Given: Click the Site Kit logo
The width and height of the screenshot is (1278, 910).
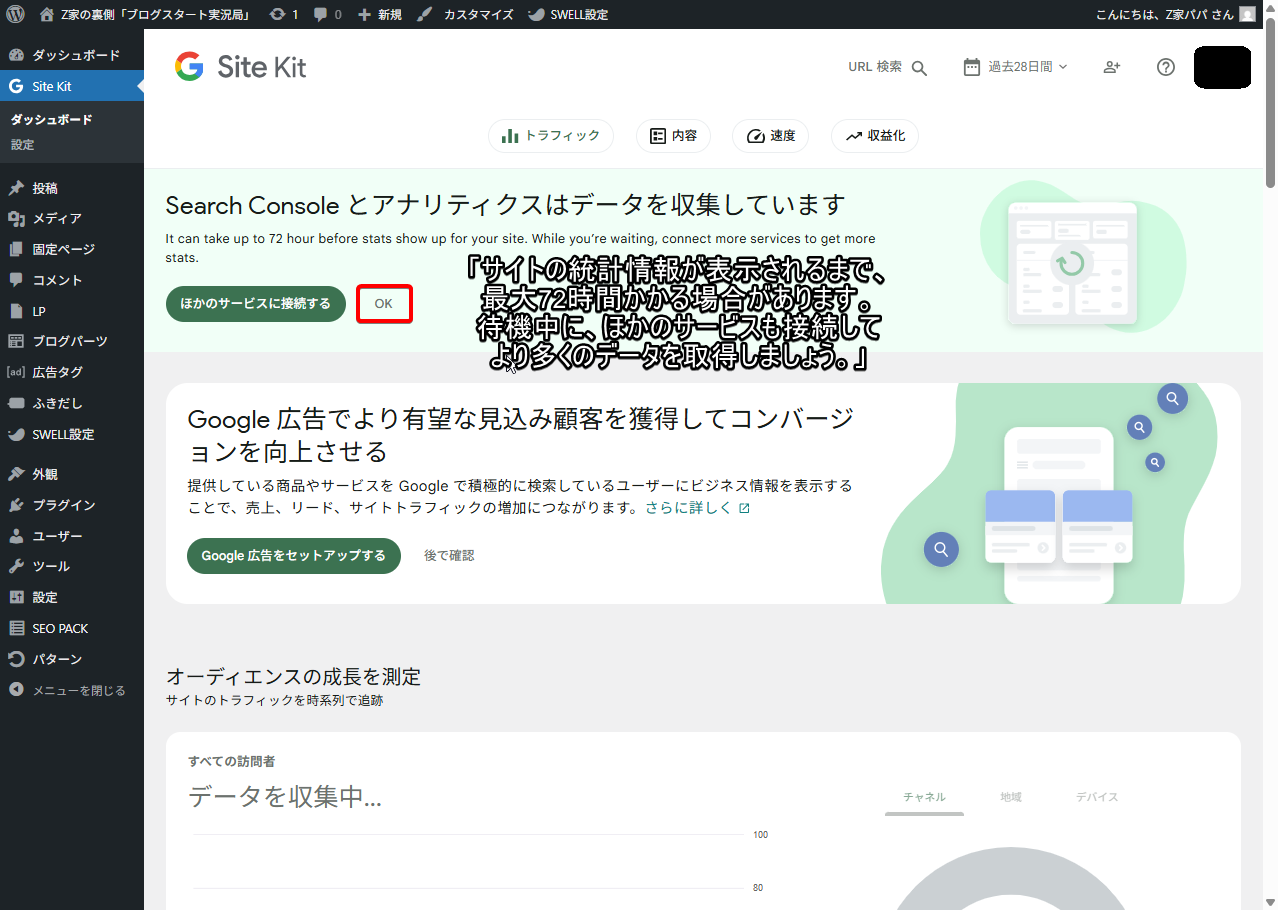Looking at the screenshot, I should (x=240, y=67).
